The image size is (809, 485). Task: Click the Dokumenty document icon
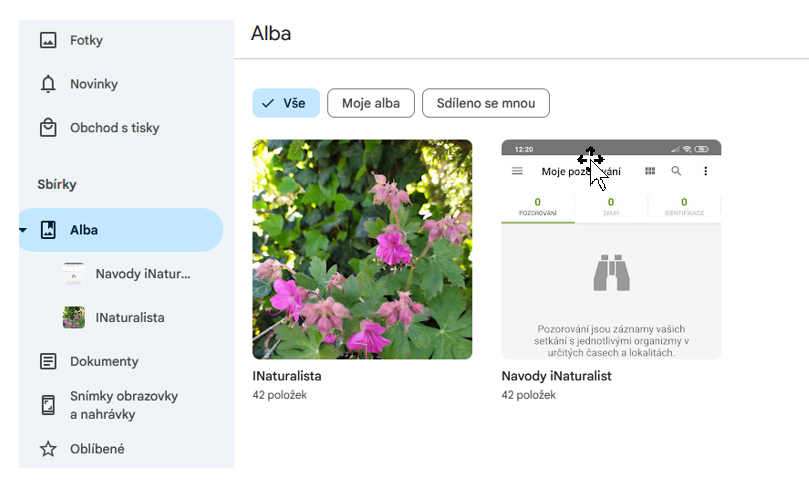click(48, 361)
